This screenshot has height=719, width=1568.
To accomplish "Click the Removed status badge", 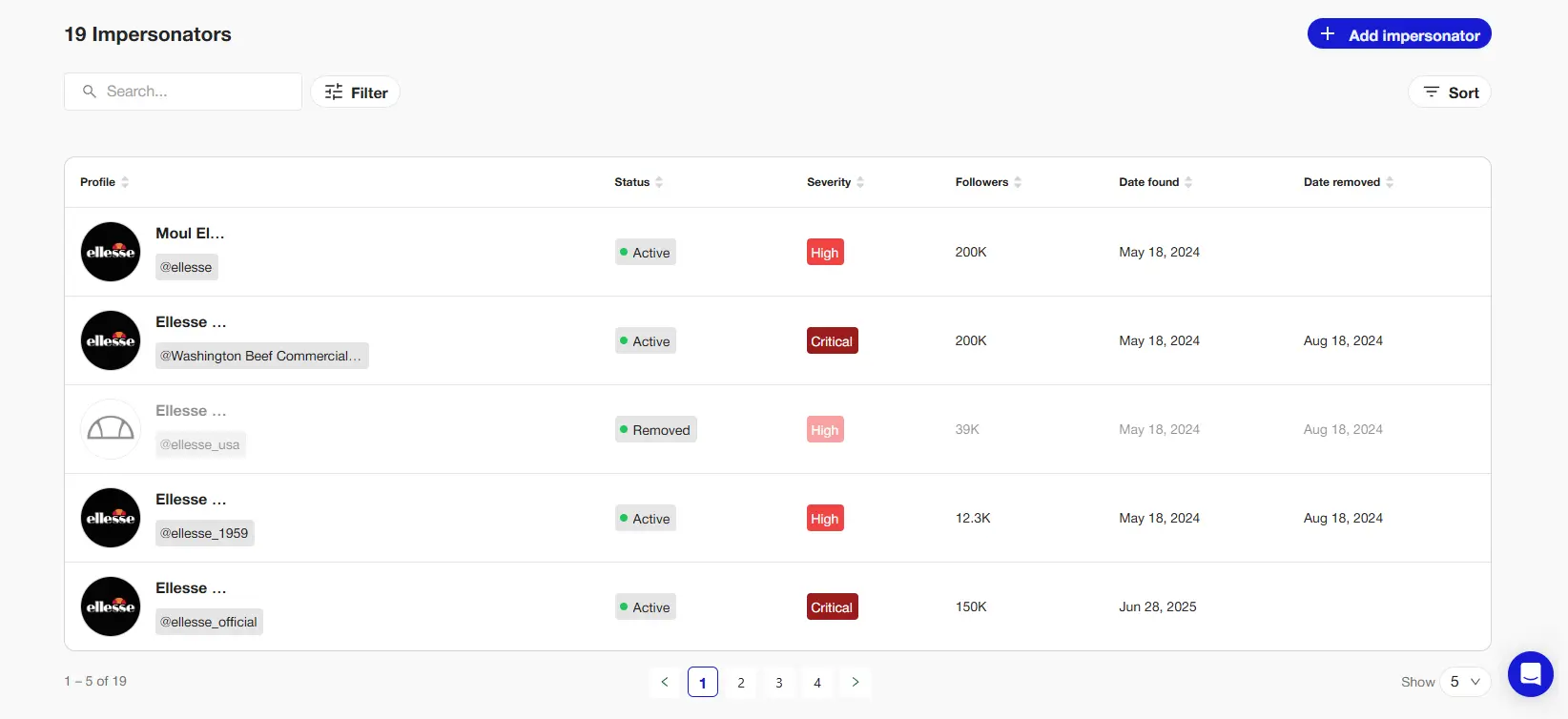I will click(656, 430).
